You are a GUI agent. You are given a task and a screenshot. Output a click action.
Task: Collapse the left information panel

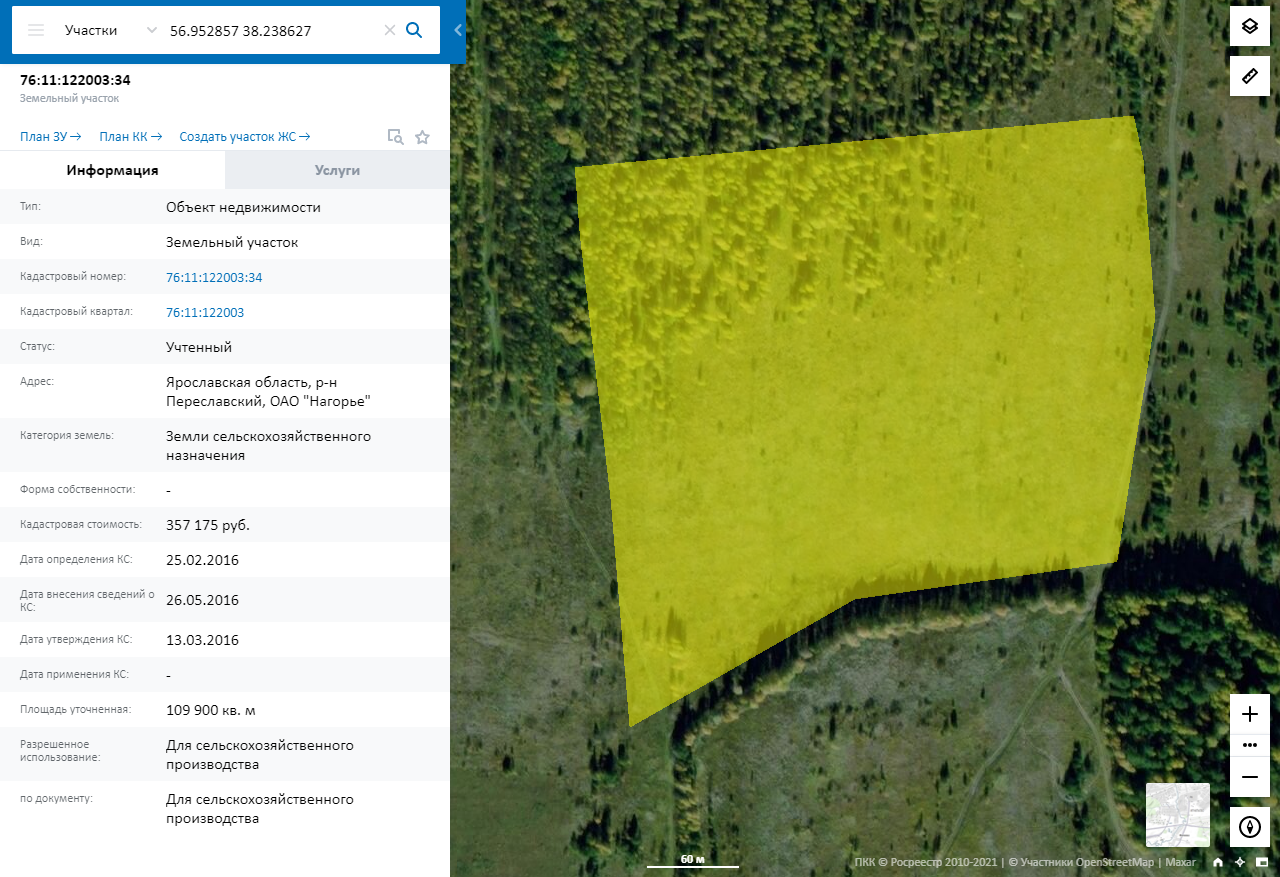click(x=458, y=30)
